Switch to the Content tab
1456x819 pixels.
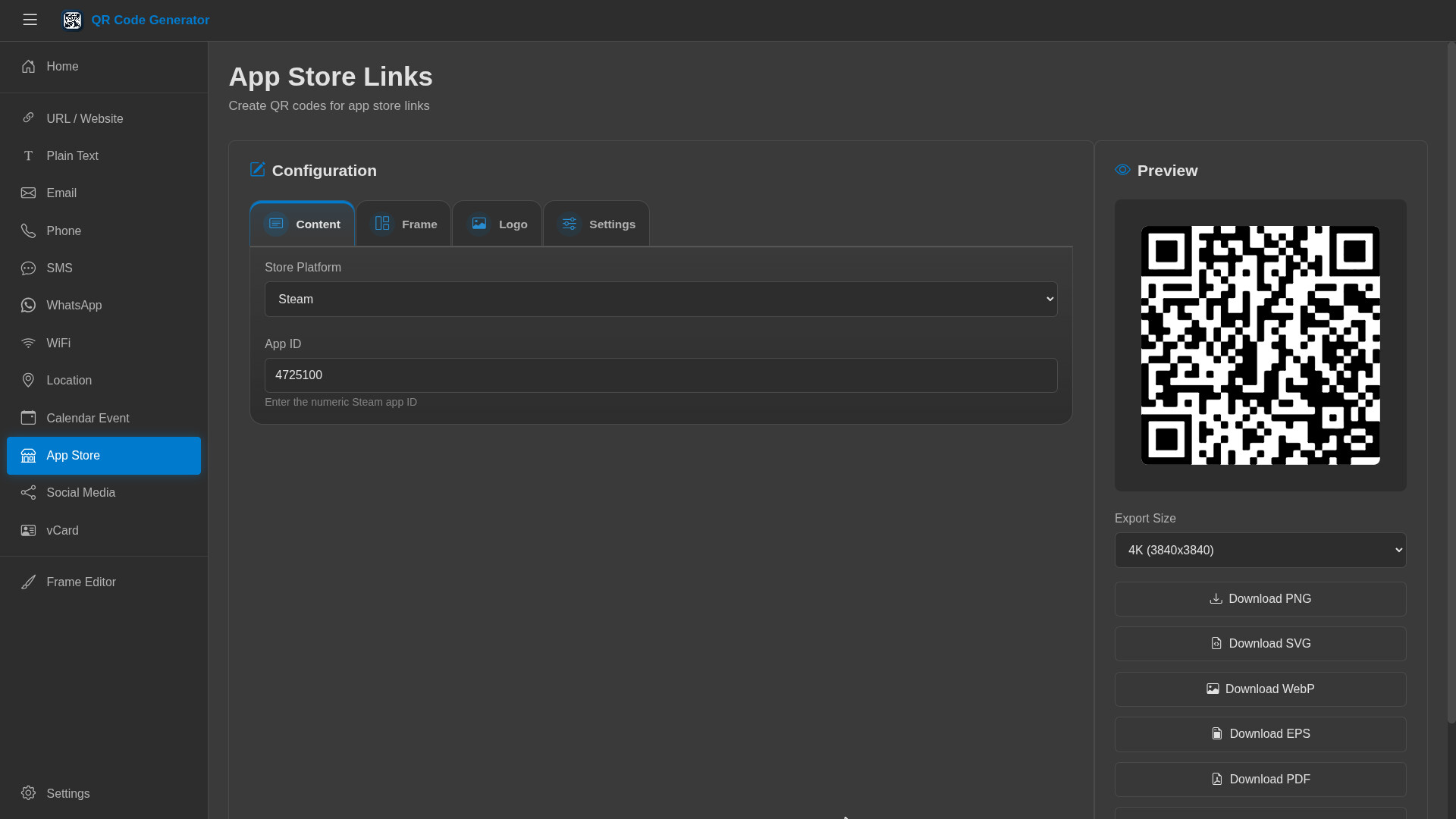tap(303, 224)
